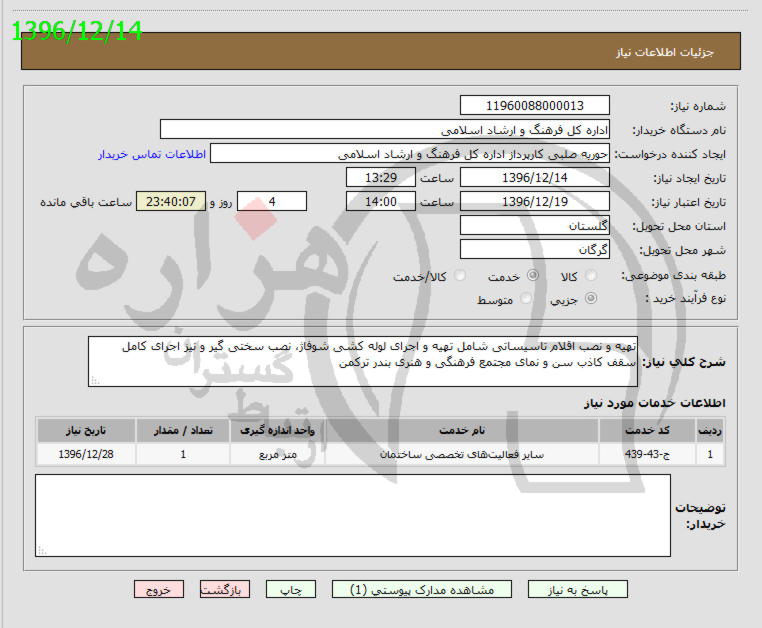
Task: Click the شماره نیاز field 11960088000013
Action: [535, 105]
